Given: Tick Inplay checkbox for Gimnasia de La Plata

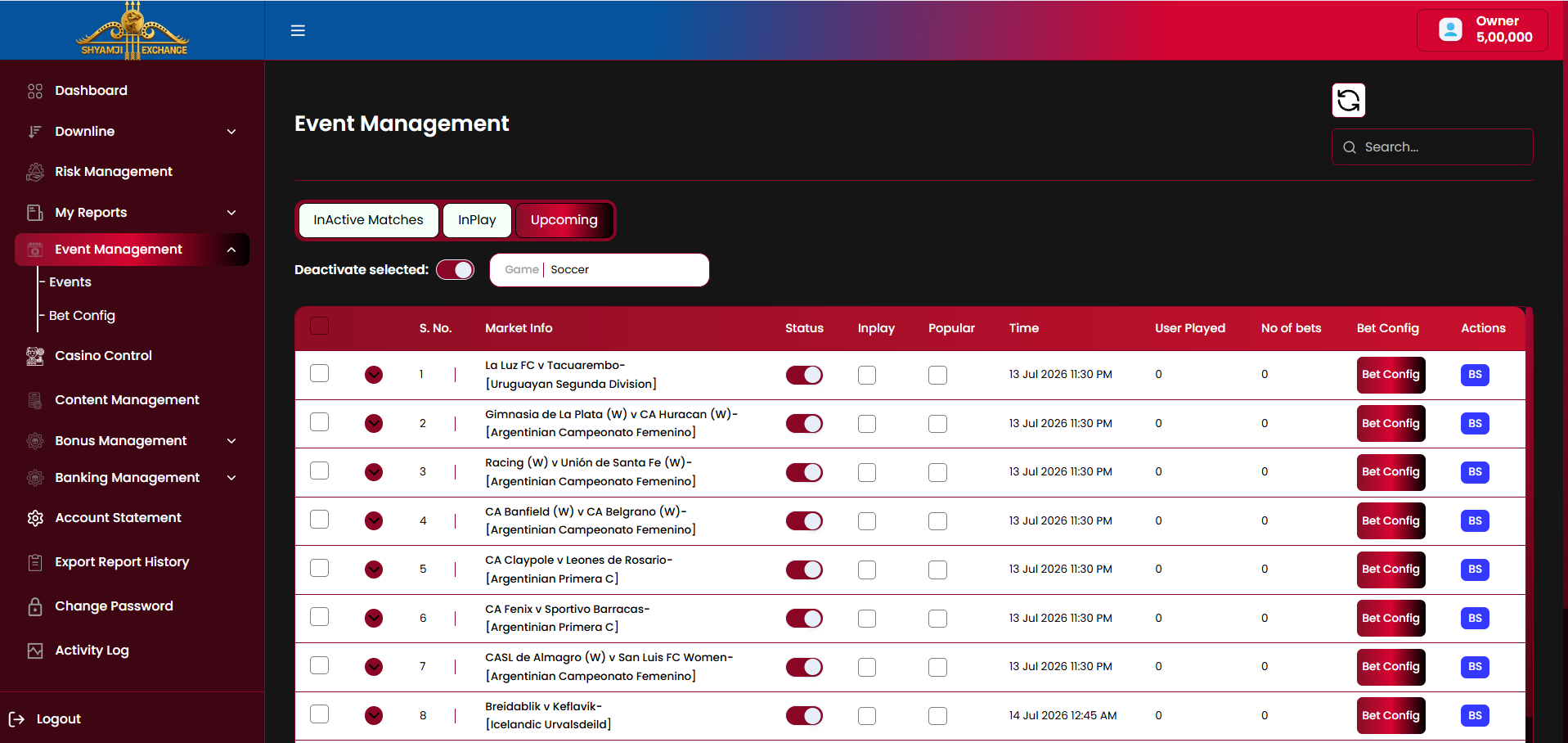Looking at the screenshot, I should (x=867, y=424).
